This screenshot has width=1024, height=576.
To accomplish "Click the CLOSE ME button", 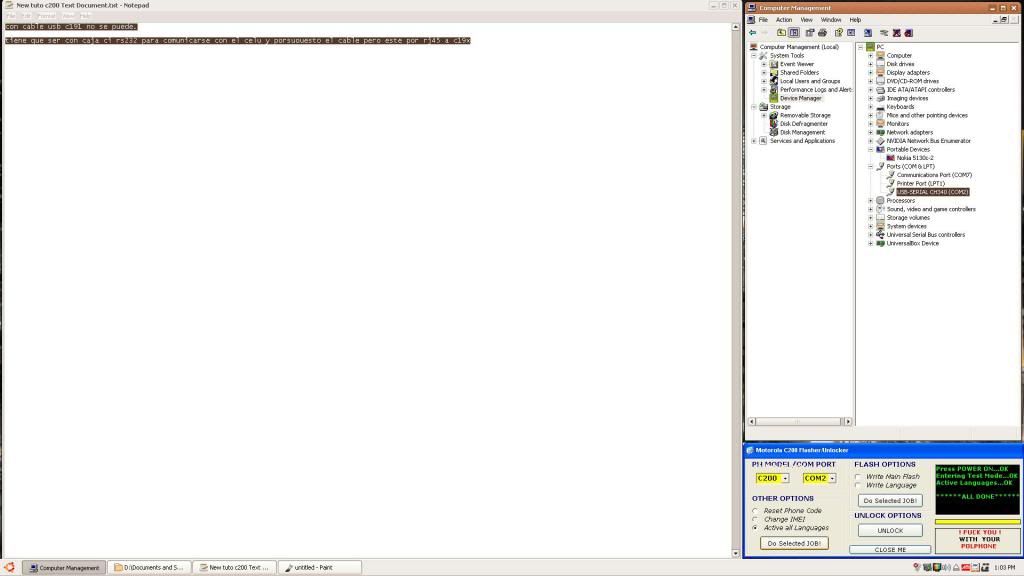I will (x=889, y=550).
